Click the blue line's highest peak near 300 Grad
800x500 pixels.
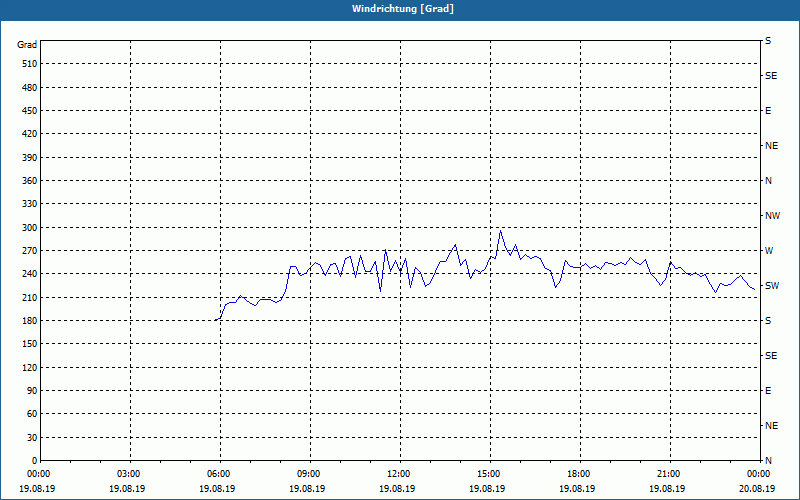[x=501, y=231]
